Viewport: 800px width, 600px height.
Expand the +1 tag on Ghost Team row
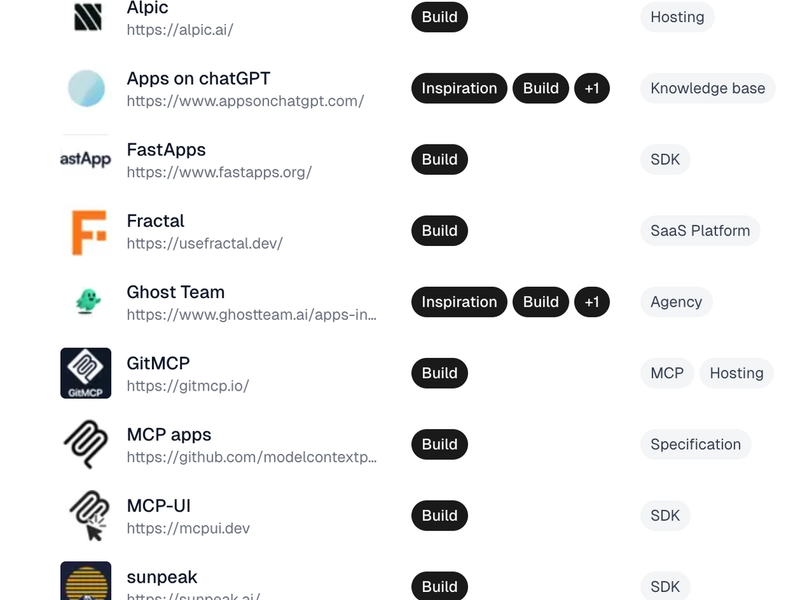point(592,302)
